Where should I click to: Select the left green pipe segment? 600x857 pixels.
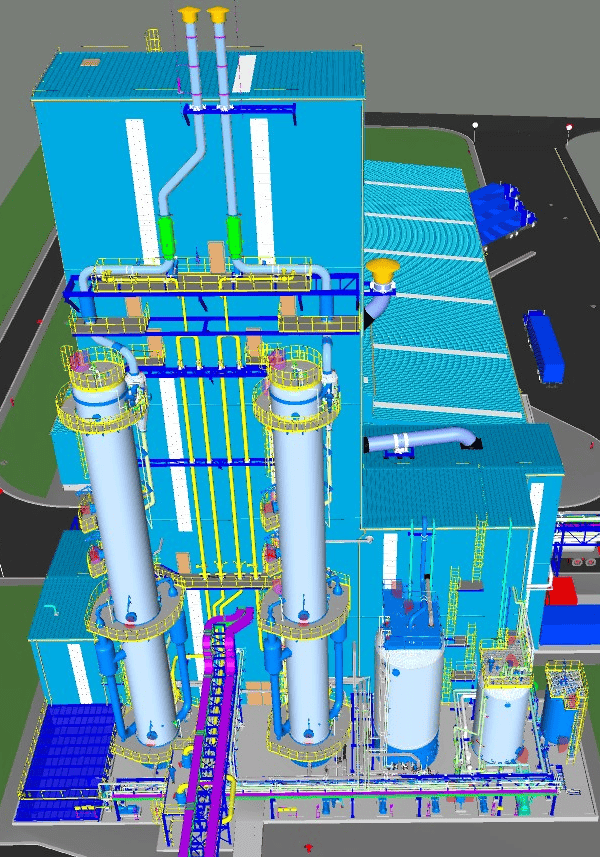coord(167,235)
